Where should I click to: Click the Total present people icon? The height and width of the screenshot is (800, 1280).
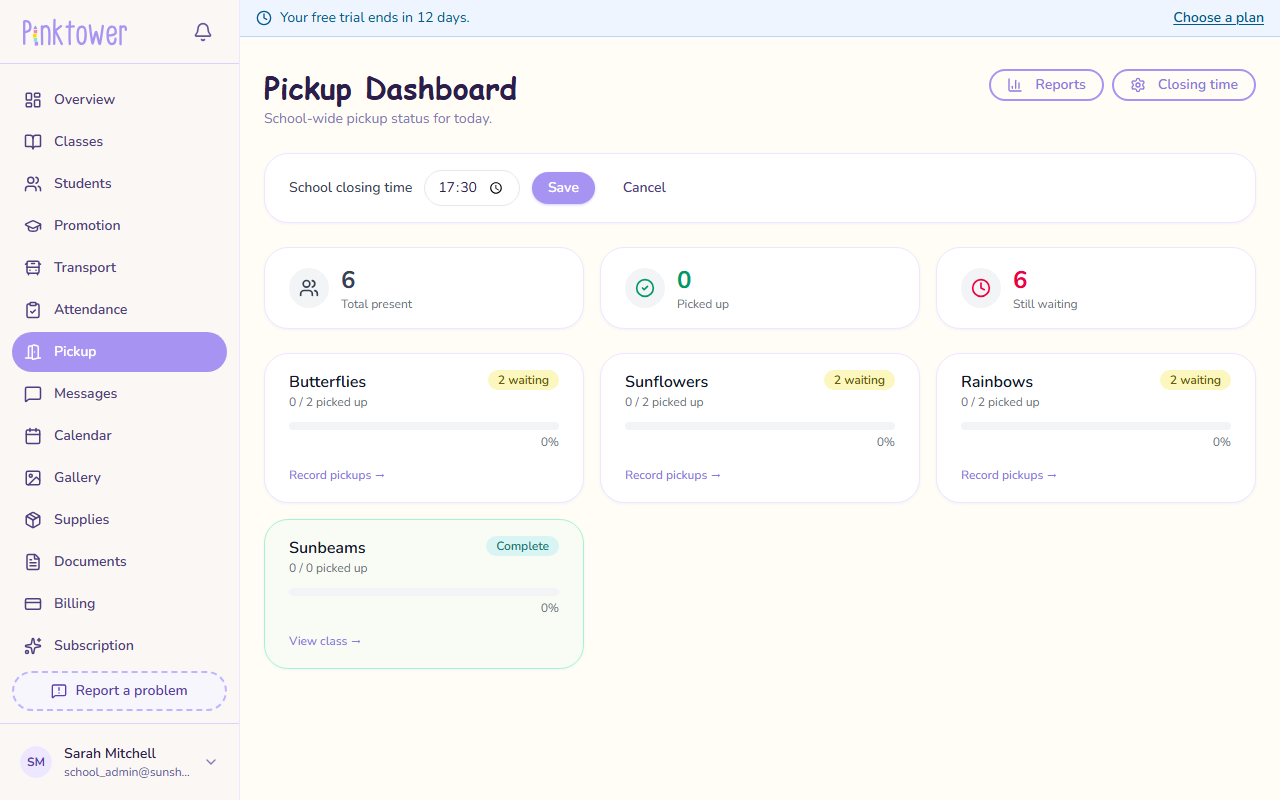pyautogui.click(x=309, y=288)
